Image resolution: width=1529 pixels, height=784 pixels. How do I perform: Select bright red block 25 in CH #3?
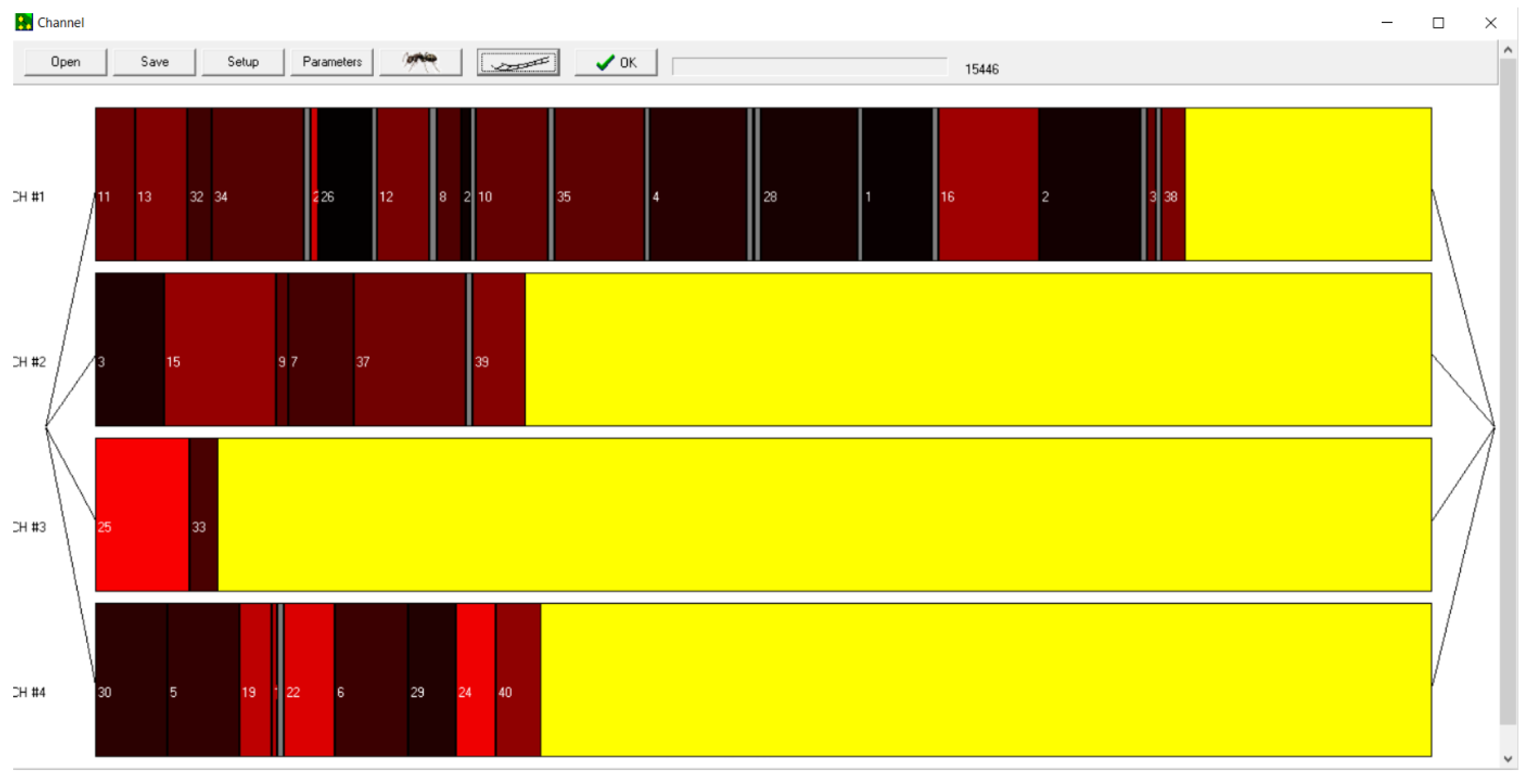(x=142, y=515)
